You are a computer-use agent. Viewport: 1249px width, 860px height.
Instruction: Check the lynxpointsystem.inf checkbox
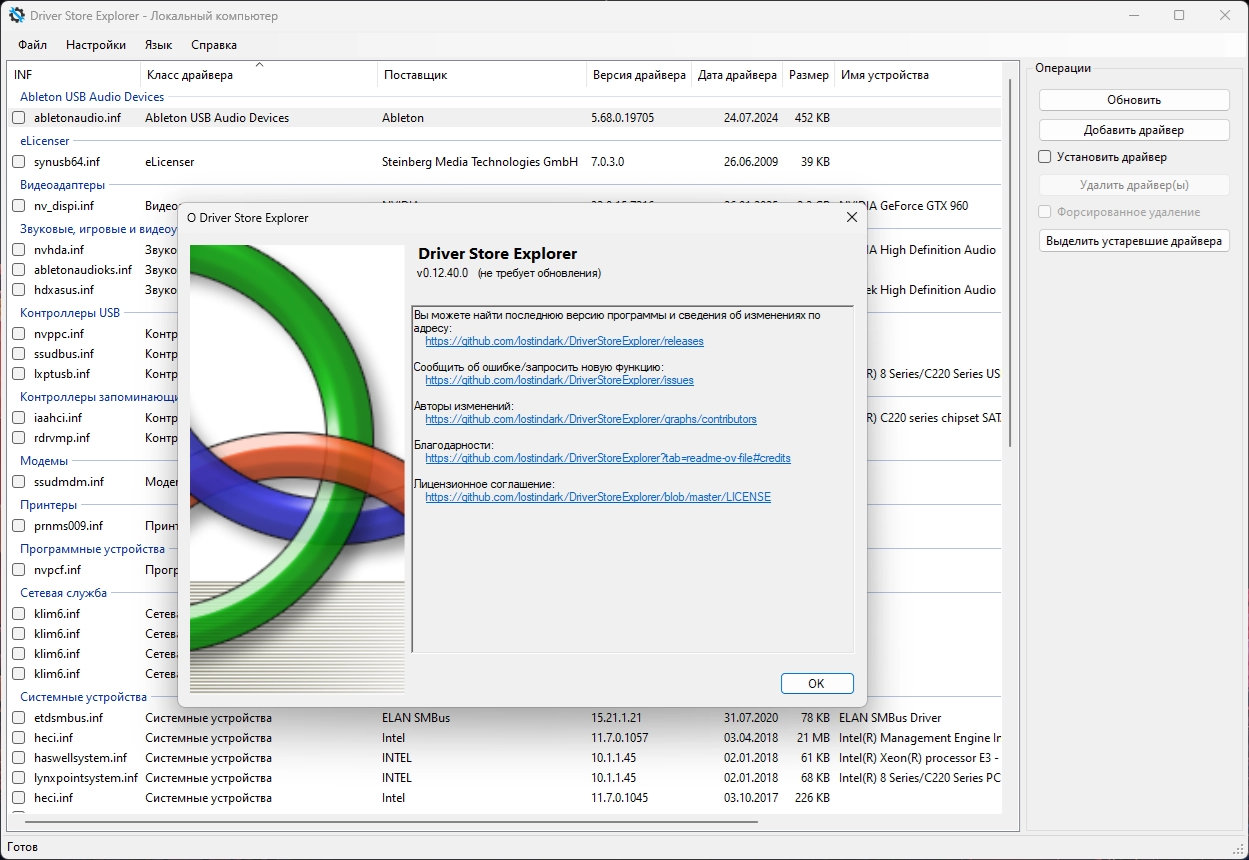(x=18, y=778)
